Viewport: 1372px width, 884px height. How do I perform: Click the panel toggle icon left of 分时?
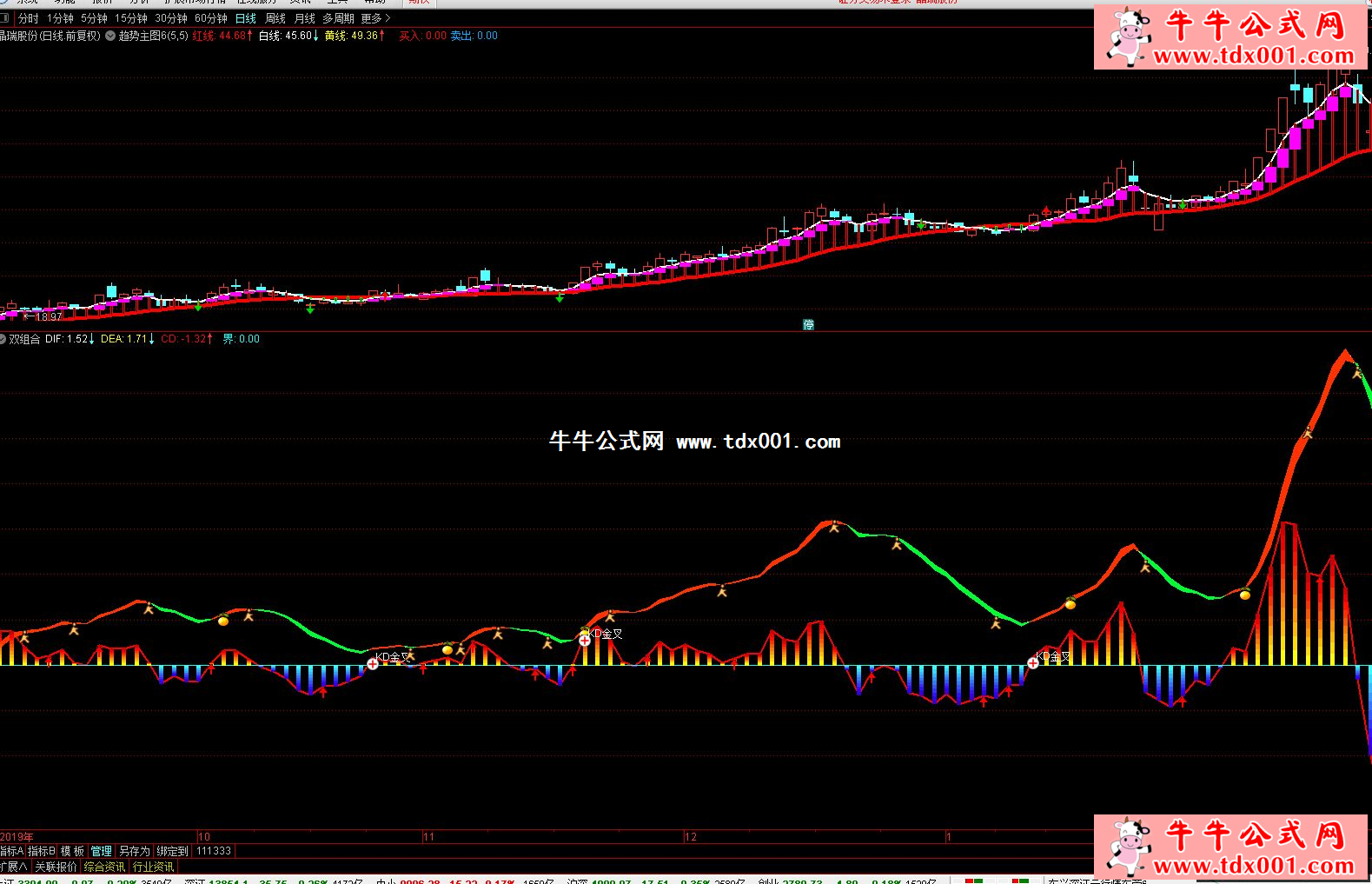click(x=6, y=18)
